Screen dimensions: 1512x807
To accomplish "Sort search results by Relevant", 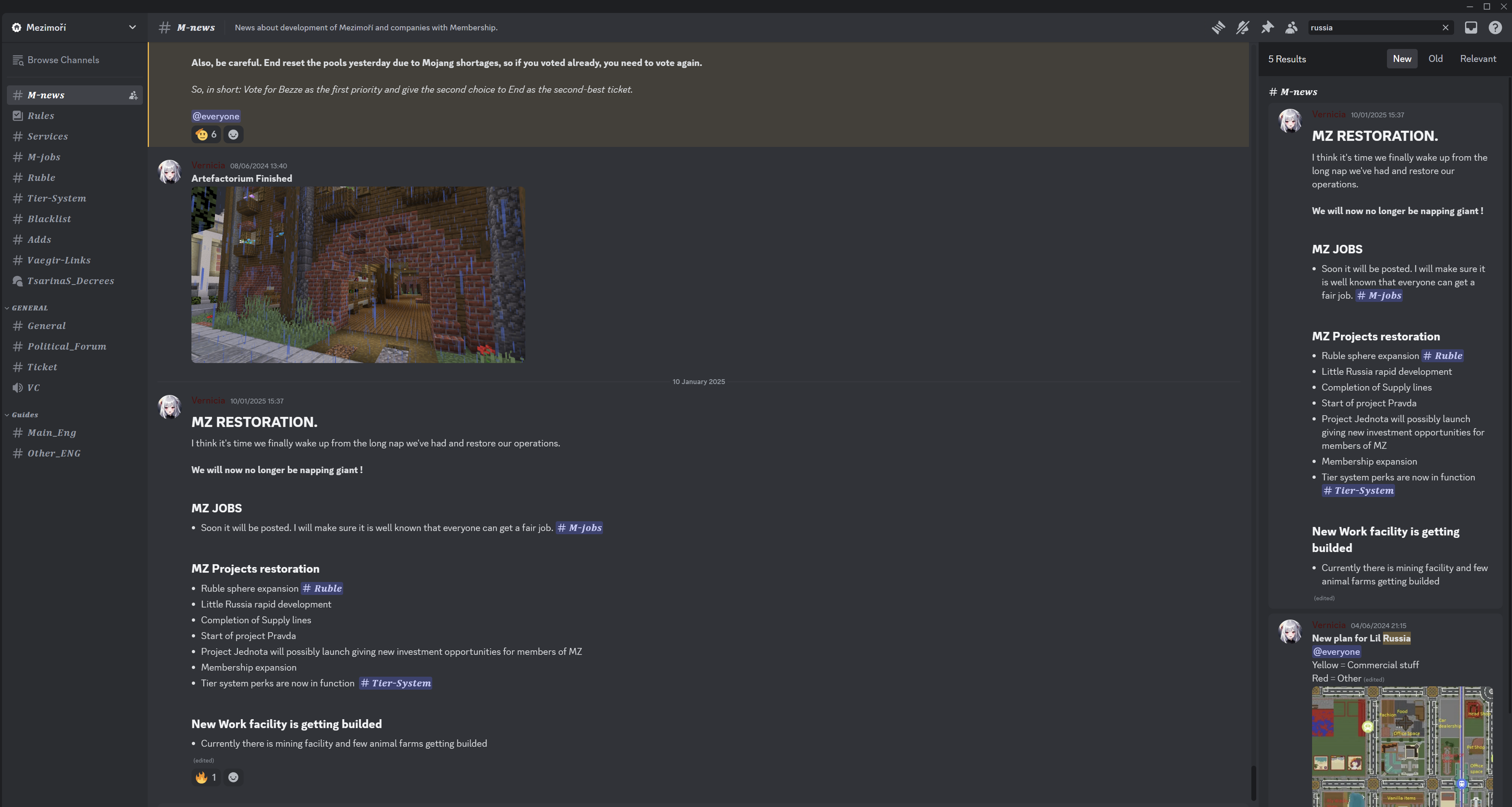I will click(1478, 59).
